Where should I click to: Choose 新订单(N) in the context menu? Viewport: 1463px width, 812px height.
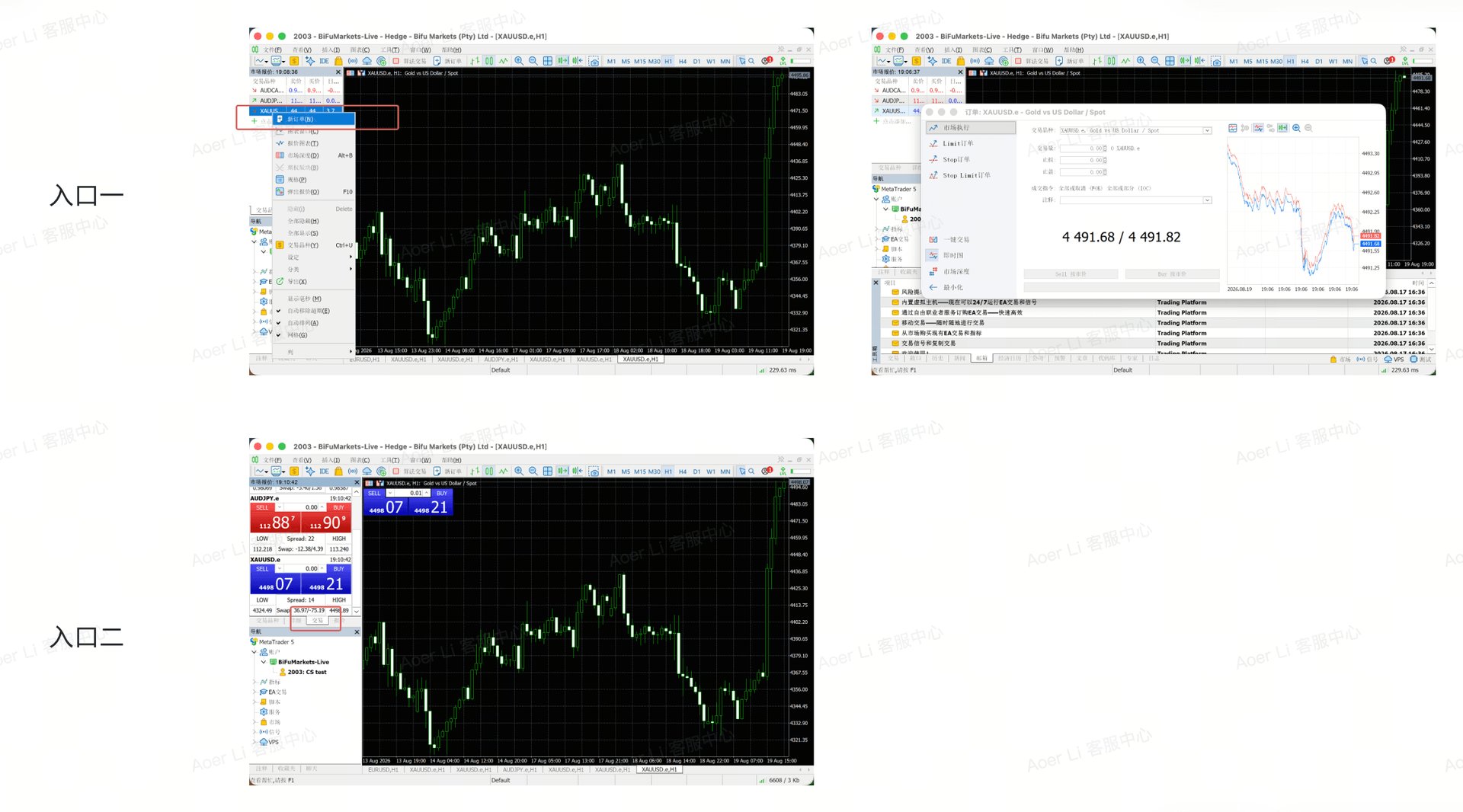[314, 119]
